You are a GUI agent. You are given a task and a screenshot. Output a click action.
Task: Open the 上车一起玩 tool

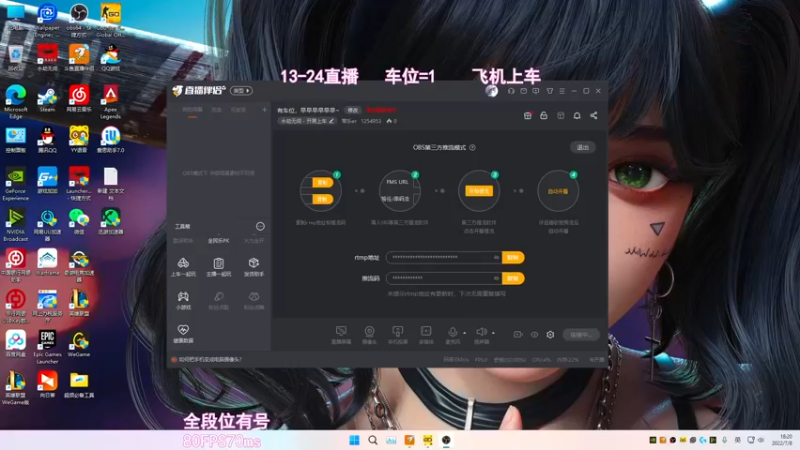coord(183,267)
